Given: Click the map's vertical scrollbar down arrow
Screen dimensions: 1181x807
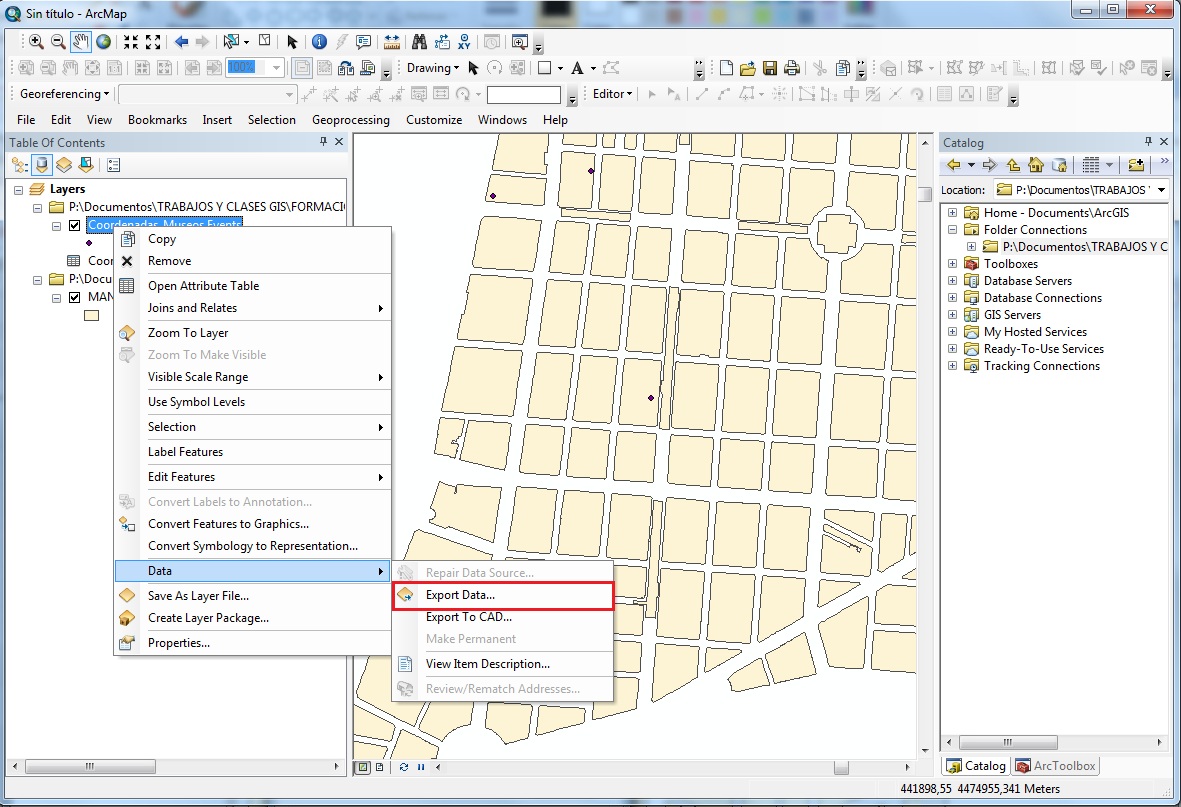Looking at the screenshot, I should 923,750.
